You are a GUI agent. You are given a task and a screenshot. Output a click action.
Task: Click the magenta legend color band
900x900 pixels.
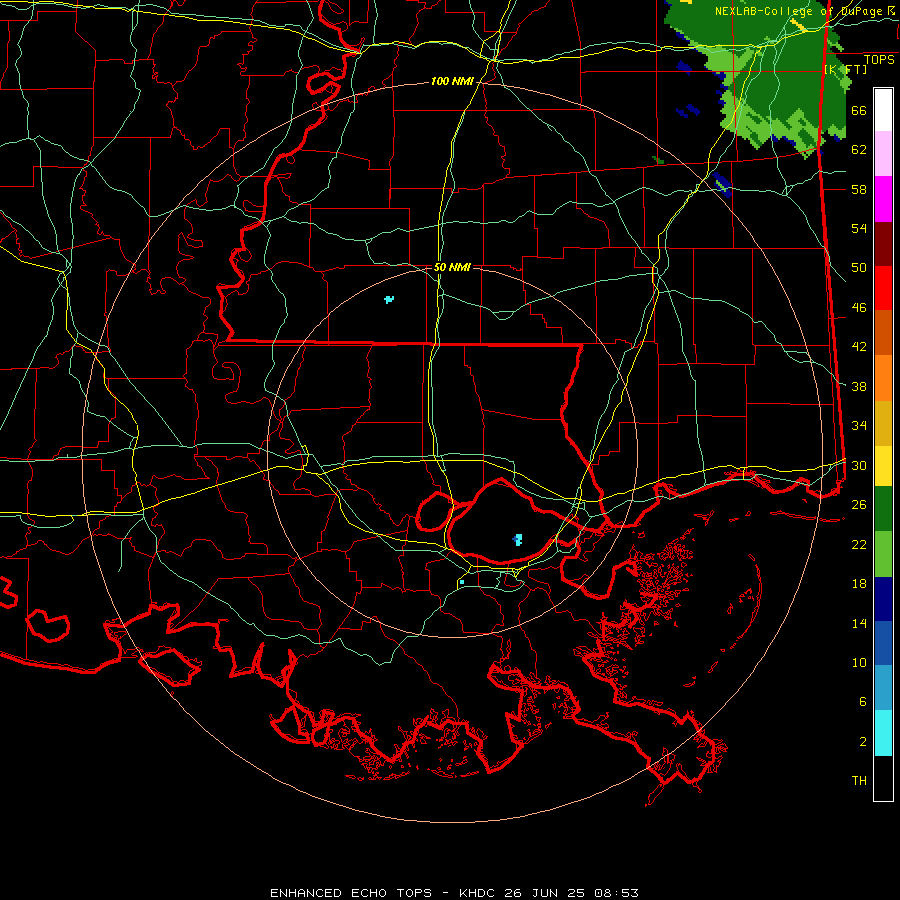coord(883,199)
